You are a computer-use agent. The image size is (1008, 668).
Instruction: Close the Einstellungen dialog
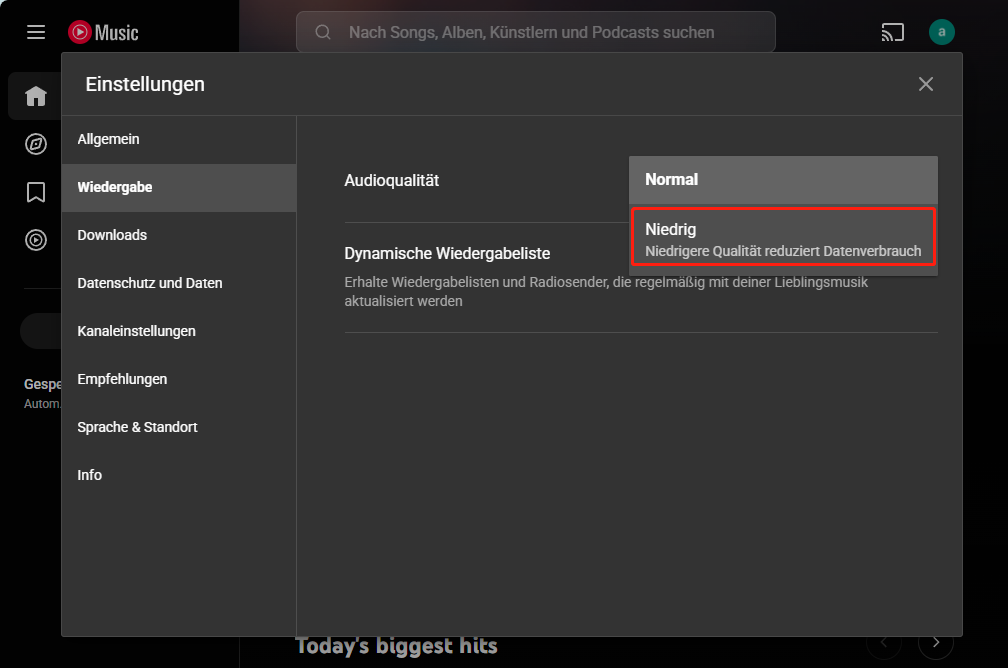pos(925,84)
